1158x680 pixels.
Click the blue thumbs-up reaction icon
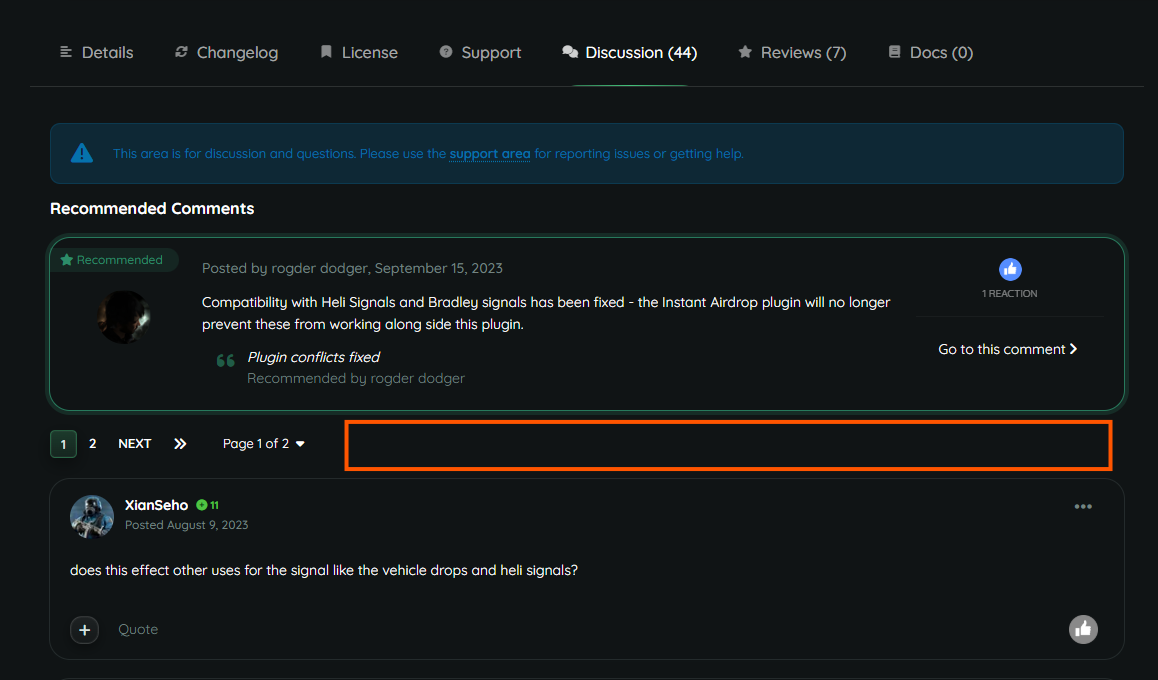[x=1010, y=269]
